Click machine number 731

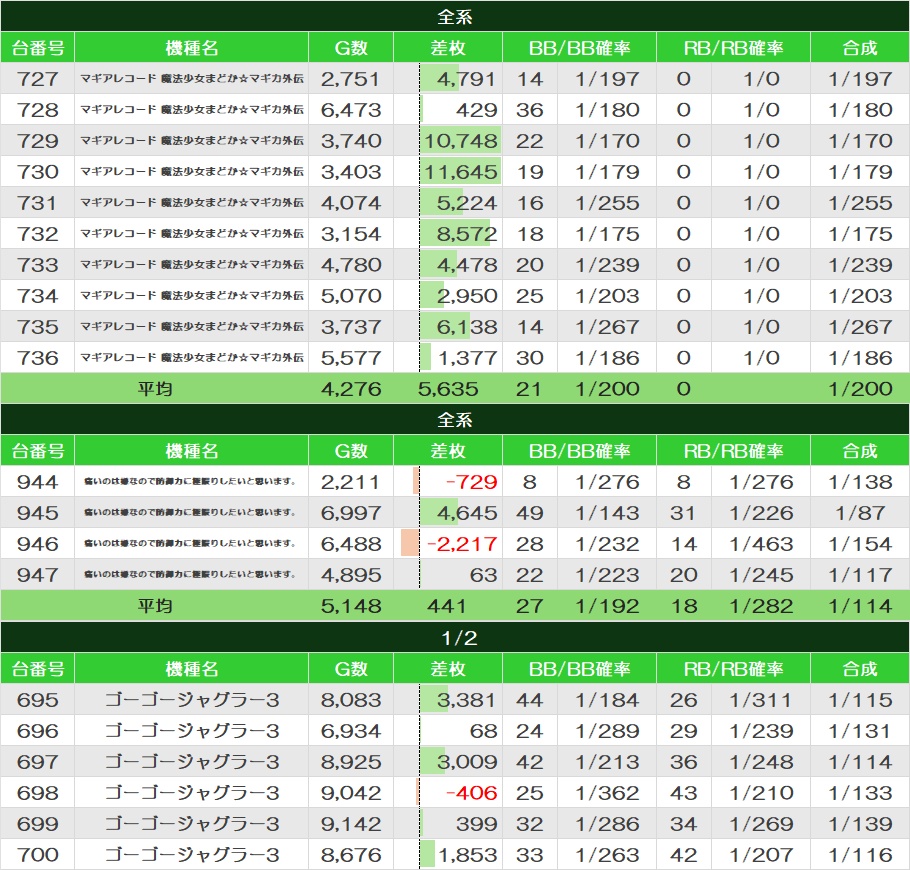click(38, 203)
